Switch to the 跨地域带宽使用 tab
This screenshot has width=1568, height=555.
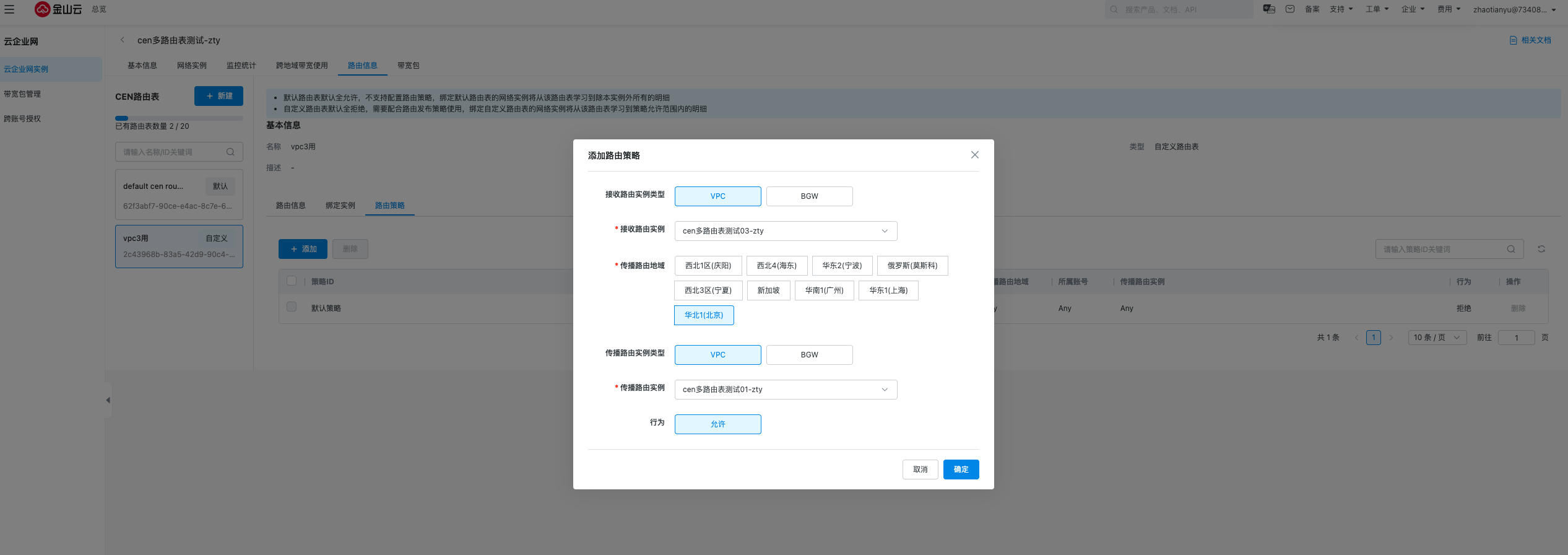point(302,66)
